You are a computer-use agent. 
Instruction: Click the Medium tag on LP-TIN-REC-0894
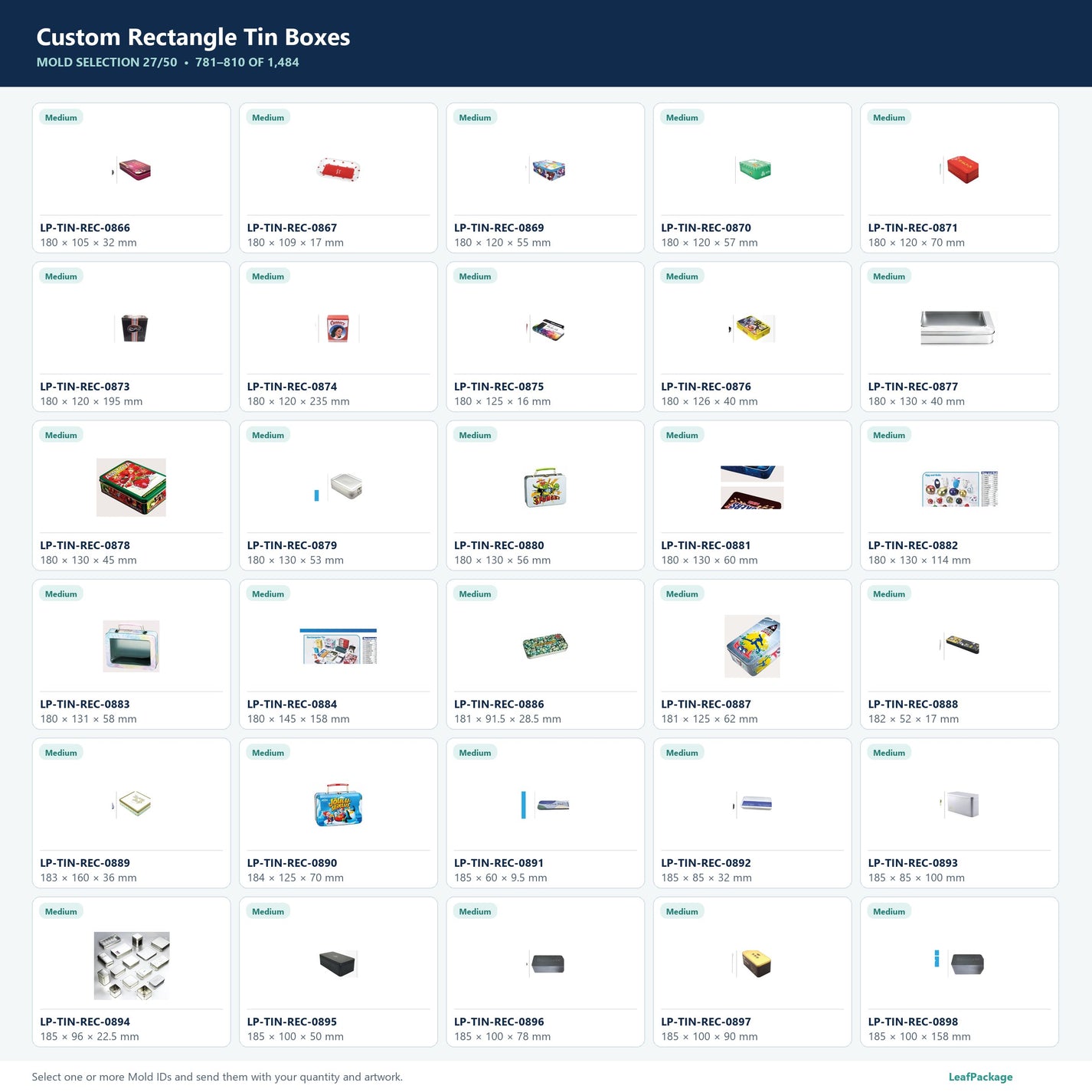61,911
